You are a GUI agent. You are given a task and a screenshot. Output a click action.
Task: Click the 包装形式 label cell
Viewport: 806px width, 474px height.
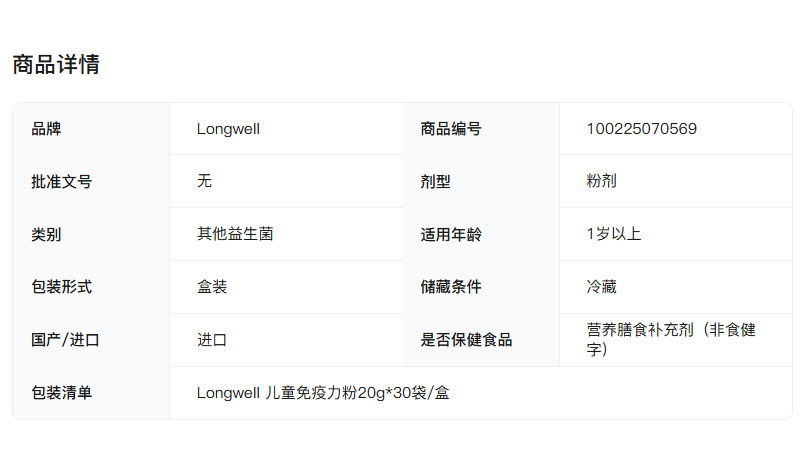click(62, 287)
